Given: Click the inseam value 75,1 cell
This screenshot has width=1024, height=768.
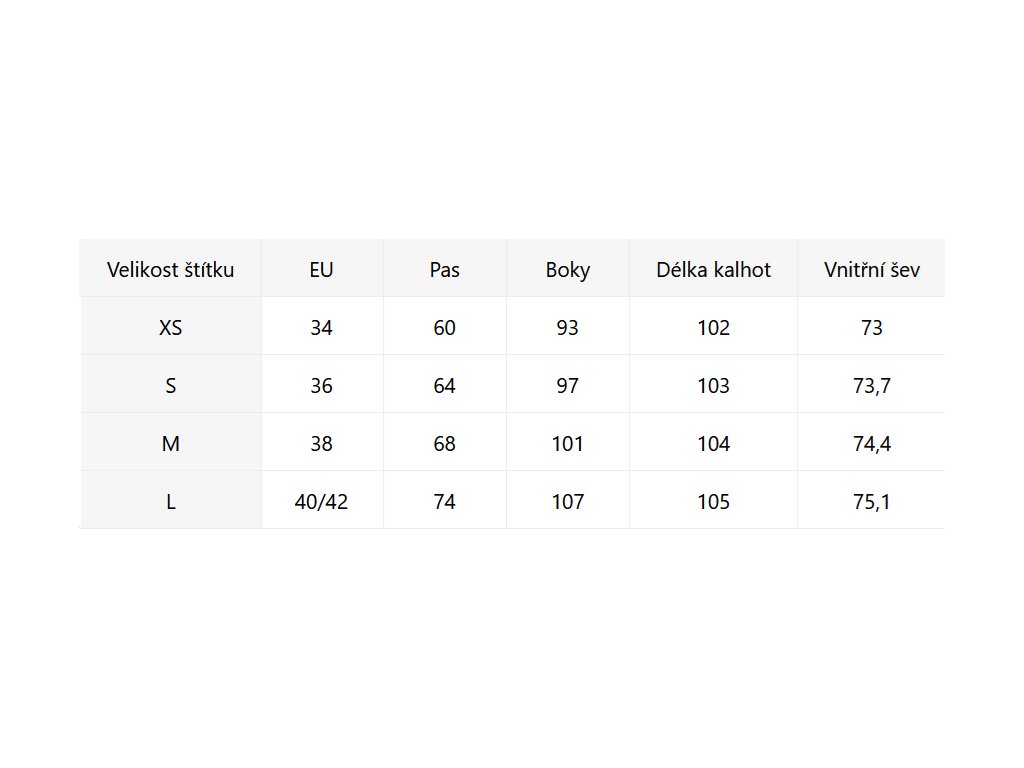Looking at the screenshot, I should click(871, 502).
